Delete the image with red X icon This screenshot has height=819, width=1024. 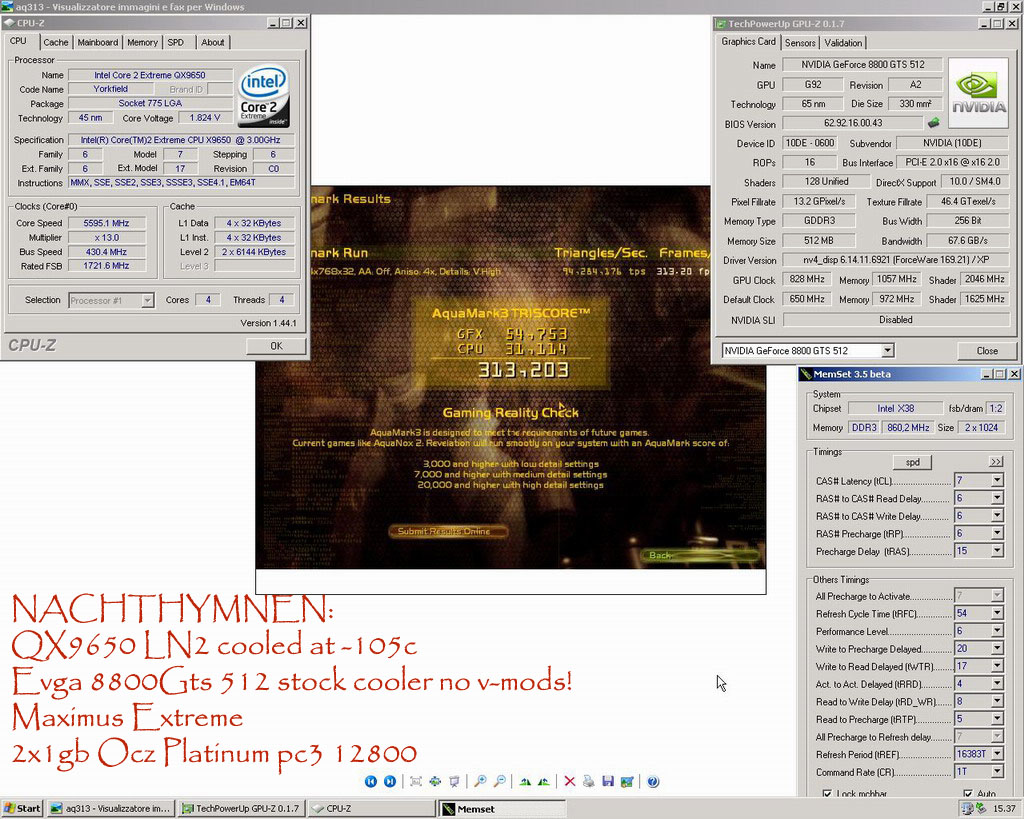coord(569,782)
